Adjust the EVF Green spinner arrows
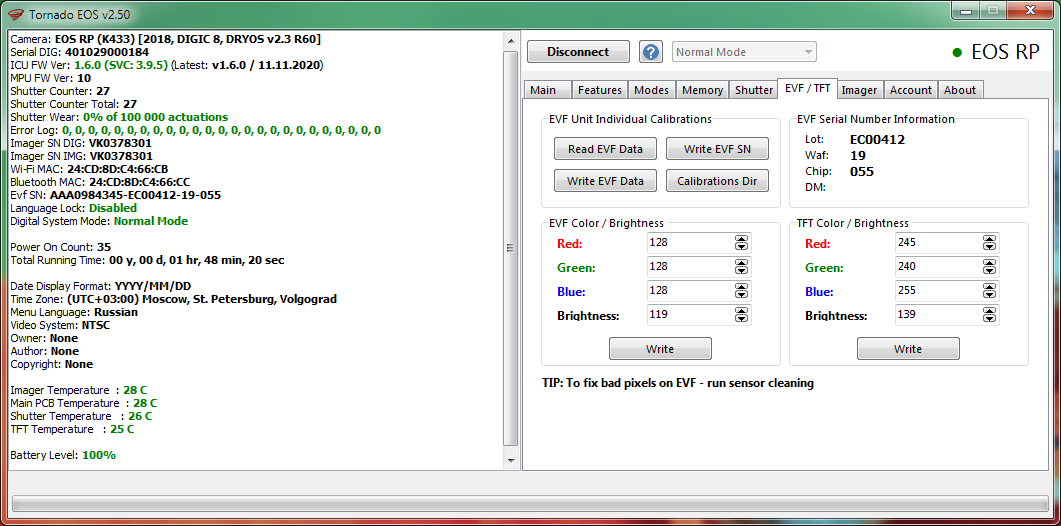 pyautogui.click(x=742, y=267)
